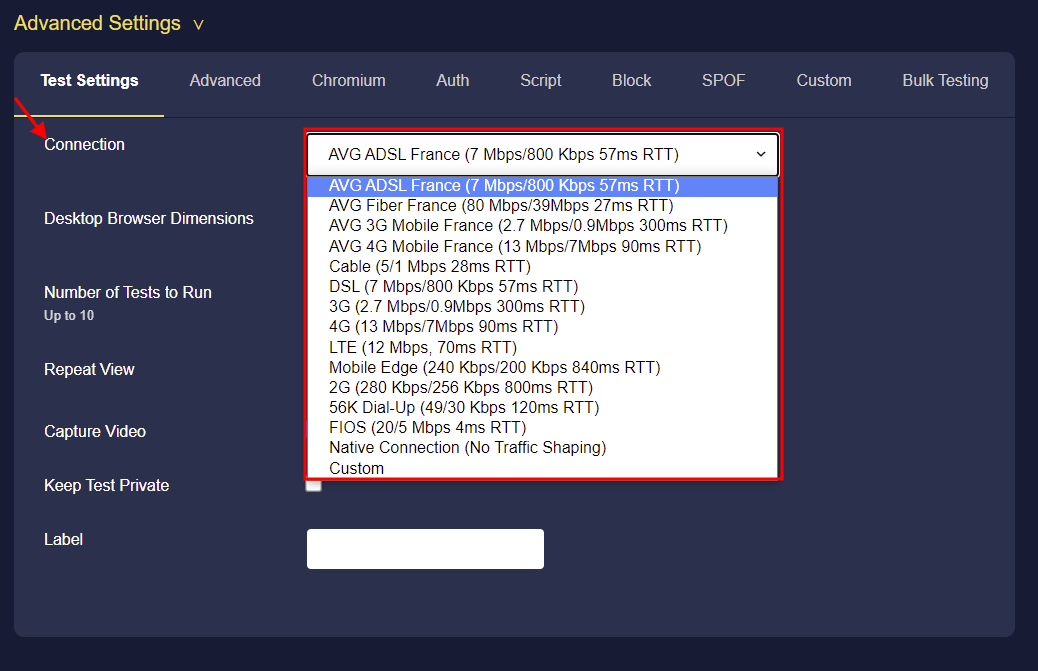Click the Capture Video label
Screen dimensions: 1038x671
pos(95,431)
